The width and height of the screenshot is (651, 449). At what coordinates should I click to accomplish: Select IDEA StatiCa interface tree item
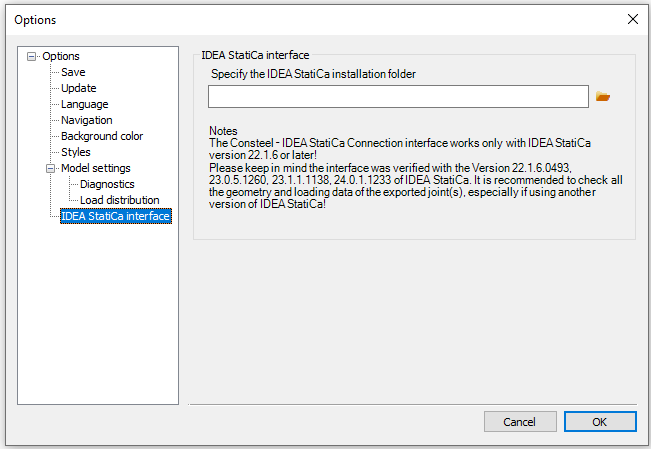[115, 216]
